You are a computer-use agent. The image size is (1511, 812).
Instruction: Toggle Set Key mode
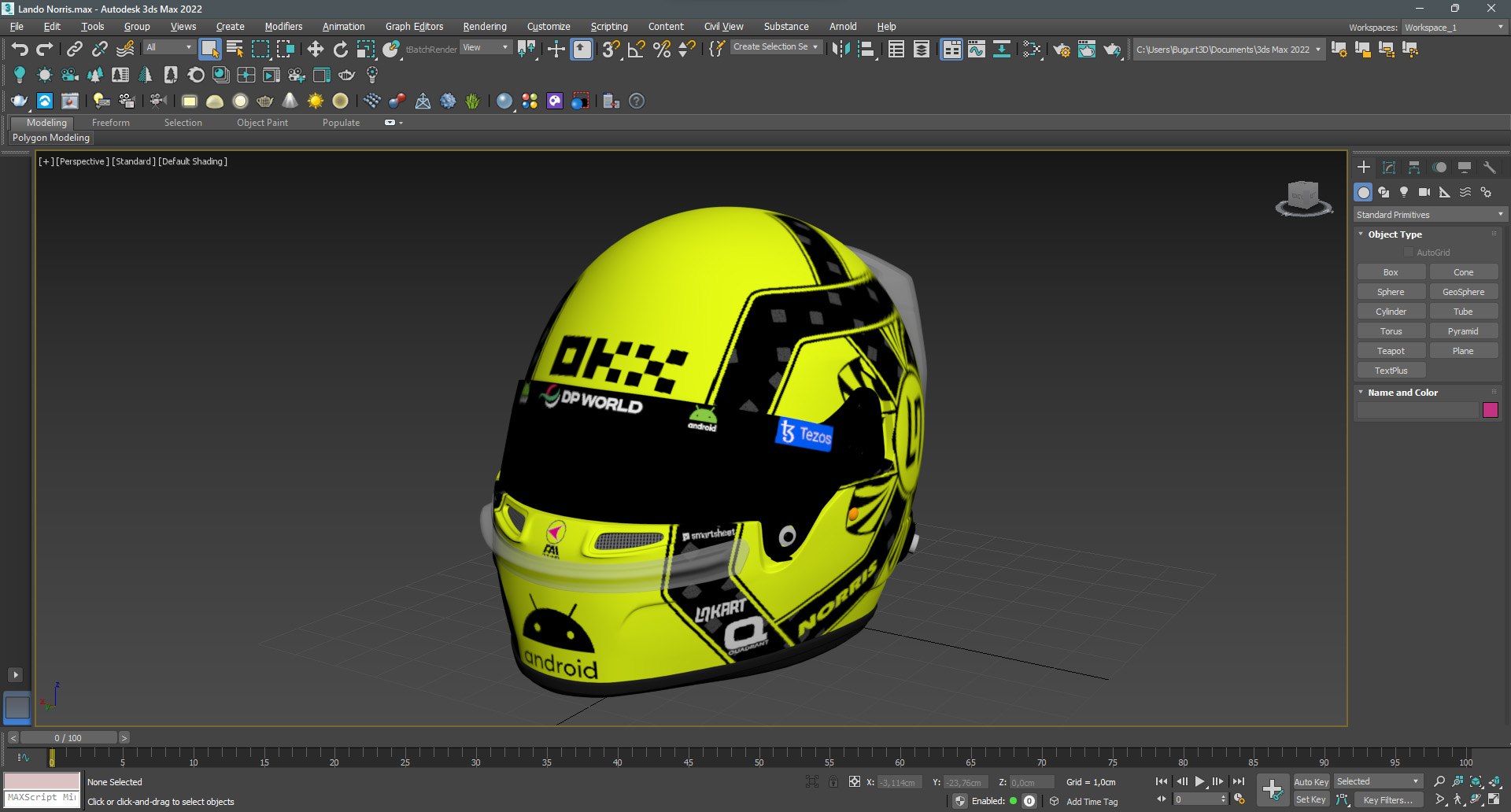(x=1311, y=799)
